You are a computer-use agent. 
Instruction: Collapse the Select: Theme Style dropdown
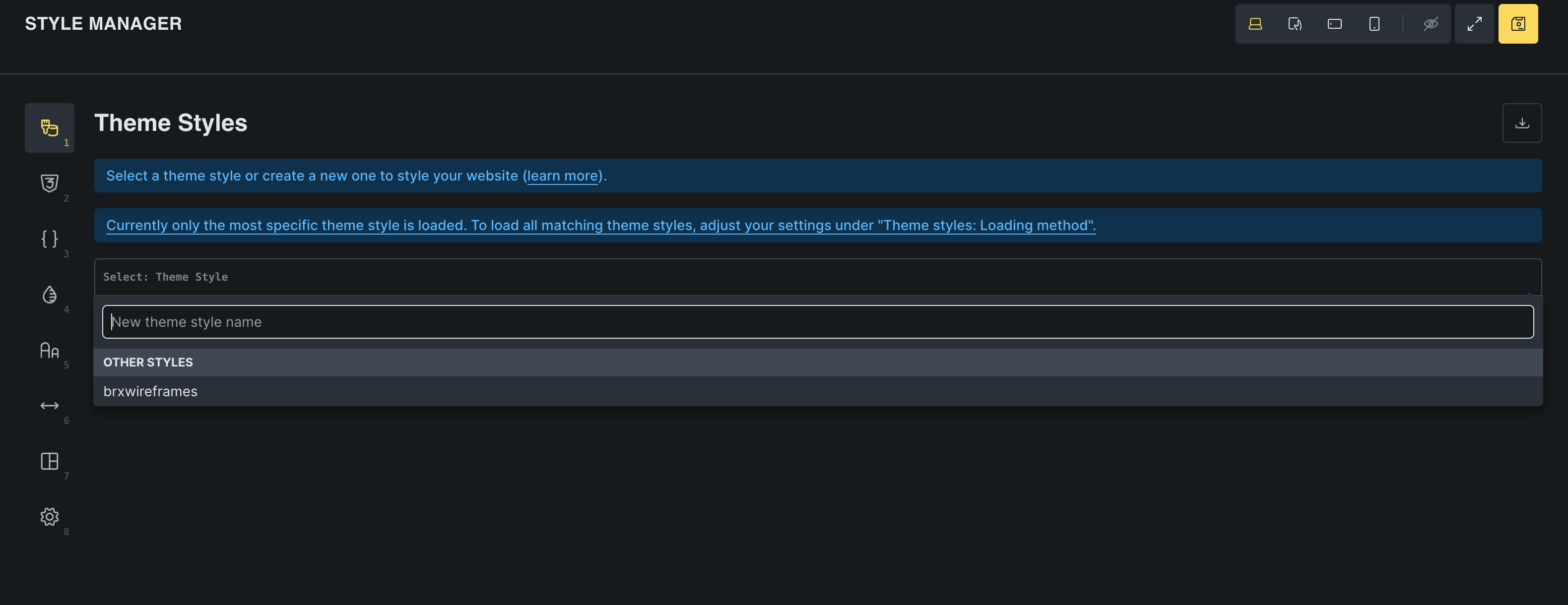817,277
